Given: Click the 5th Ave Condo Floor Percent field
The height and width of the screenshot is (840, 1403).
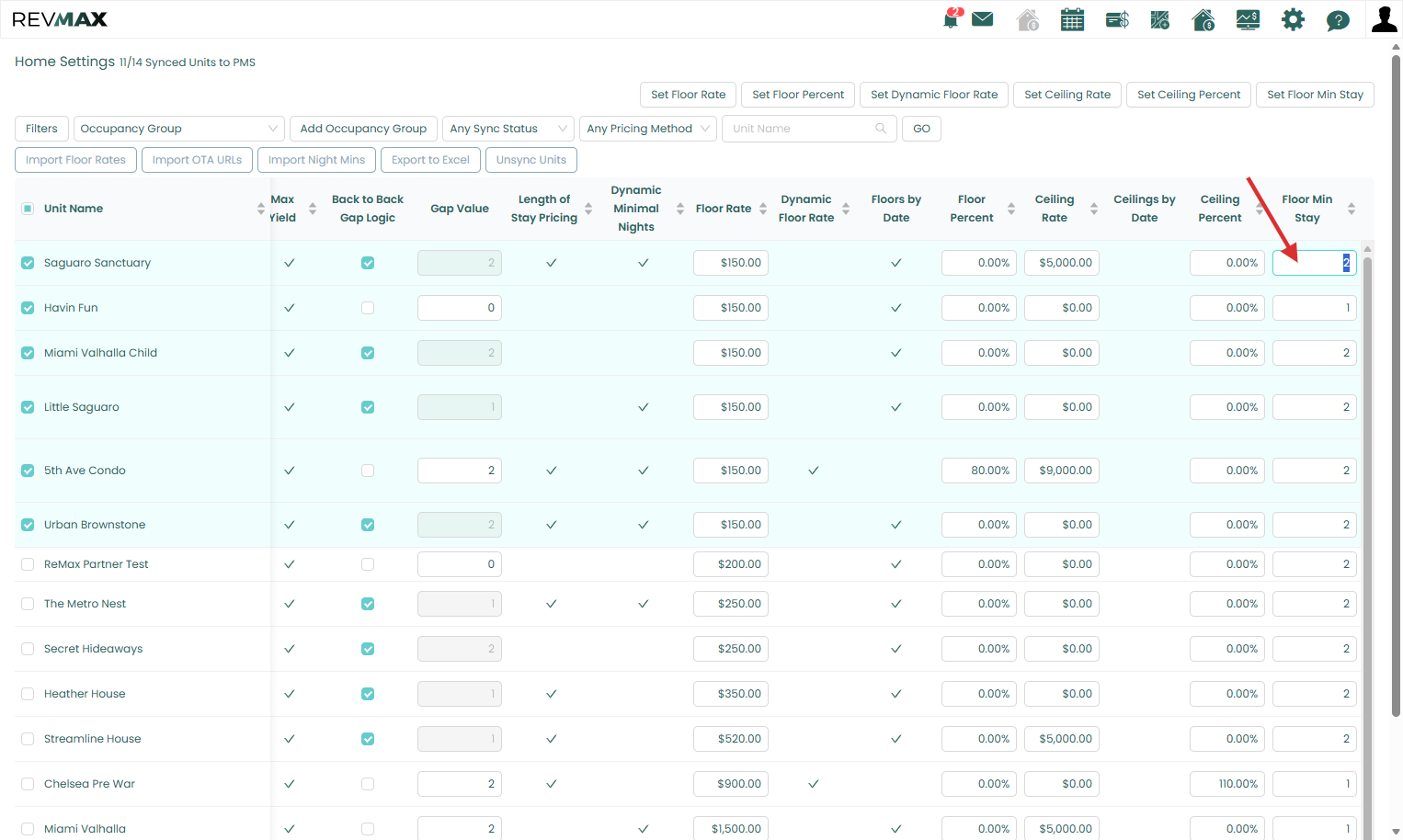Looking at the screenshot, I should (x=979, y=471).
